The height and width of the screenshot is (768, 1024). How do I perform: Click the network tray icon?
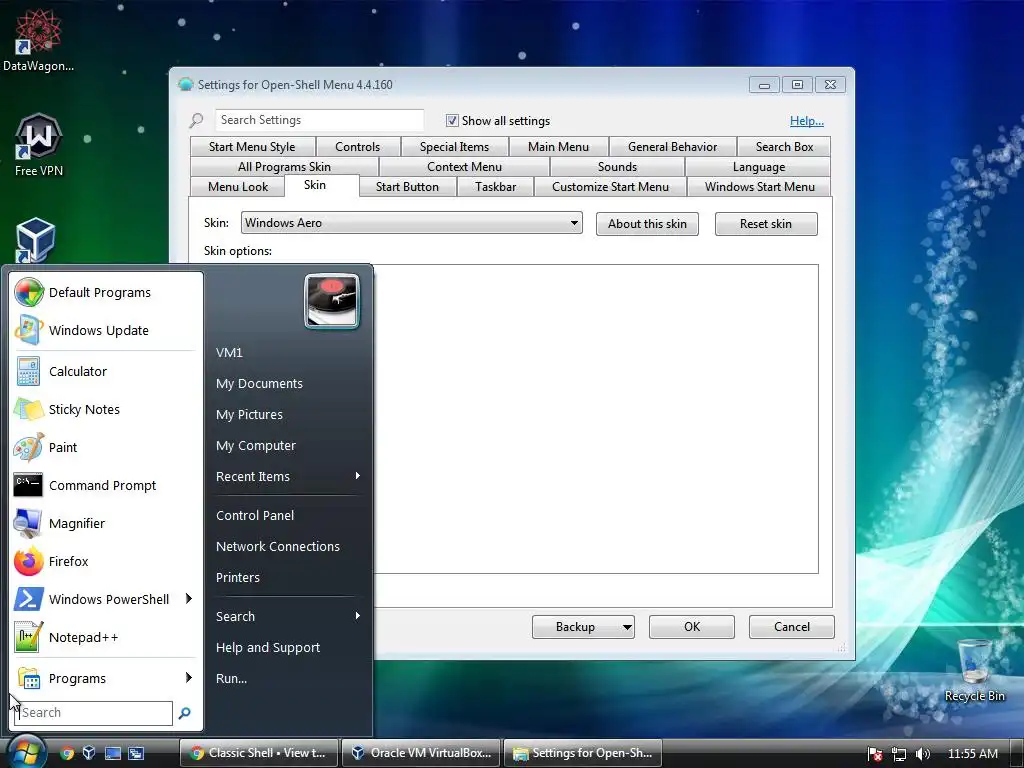pos(899,754)
